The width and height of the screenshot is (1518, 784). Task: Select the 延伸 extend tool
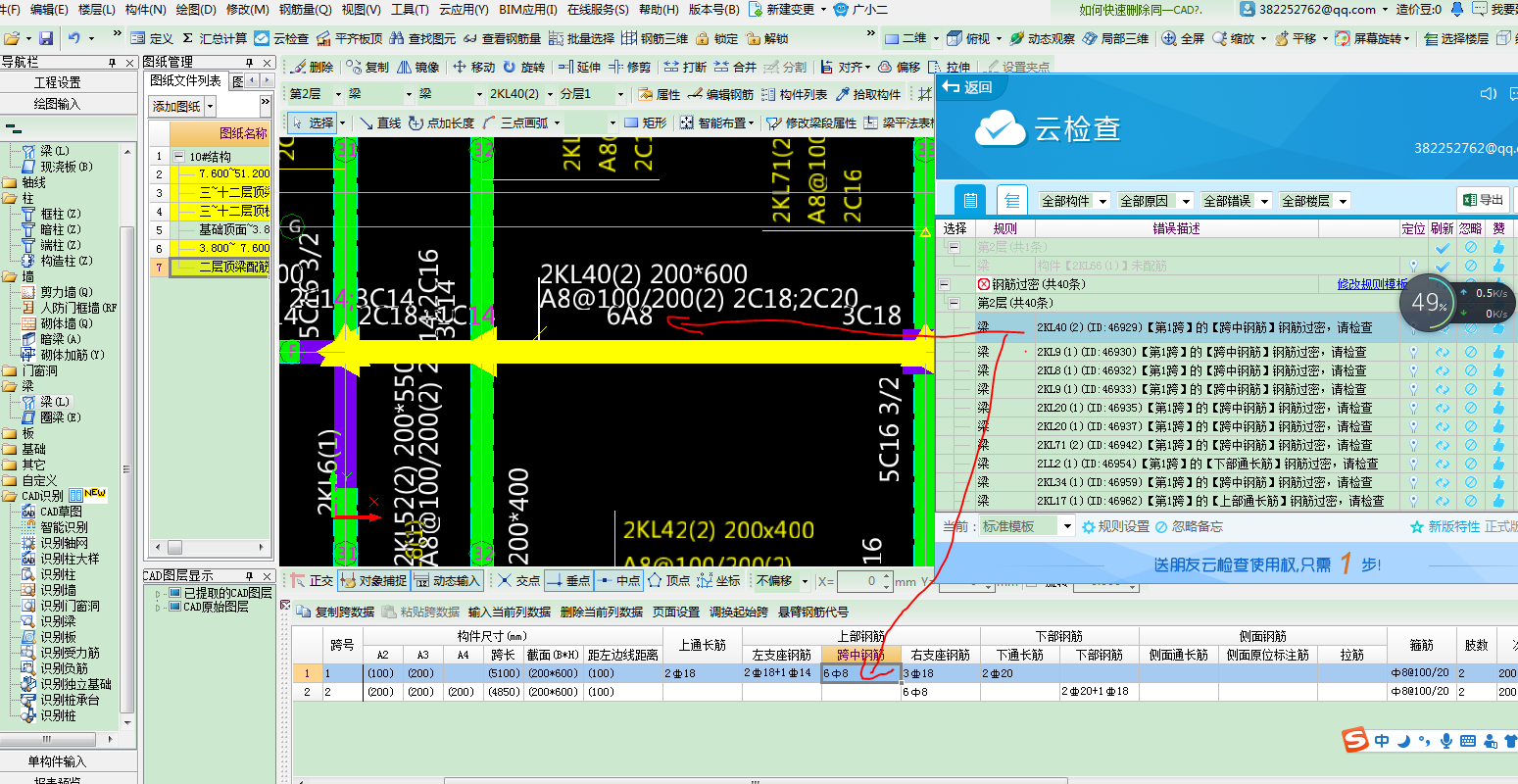(x=579, y=67)
